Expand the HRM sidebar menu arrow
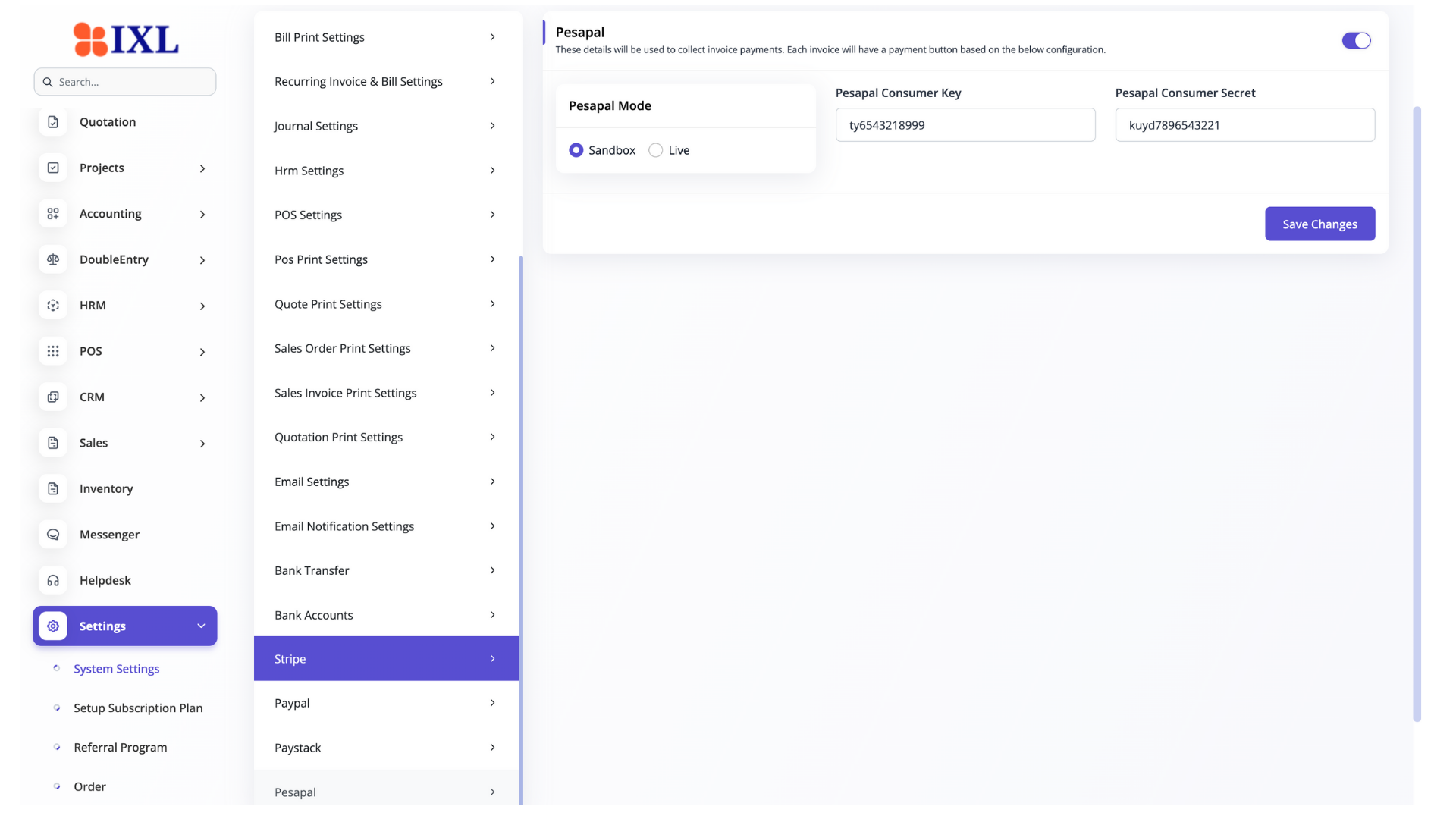Screen dimensions: 1456x819 (x=202, y=306)
